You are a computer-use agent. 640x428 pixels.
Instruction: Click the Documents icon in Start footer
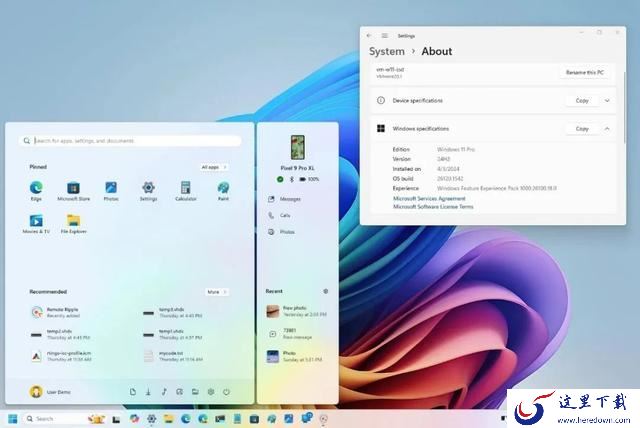133,392
